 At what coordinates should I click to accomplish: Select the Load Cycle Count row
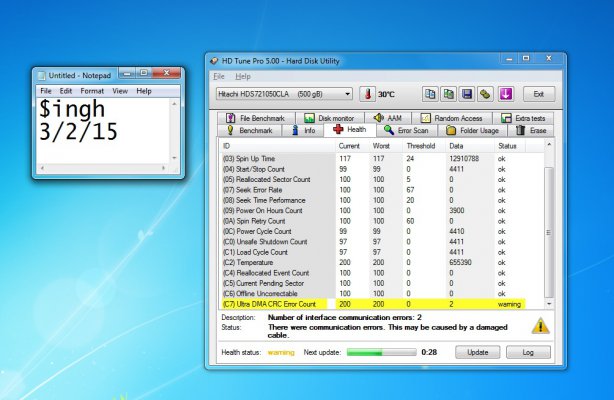372,252
